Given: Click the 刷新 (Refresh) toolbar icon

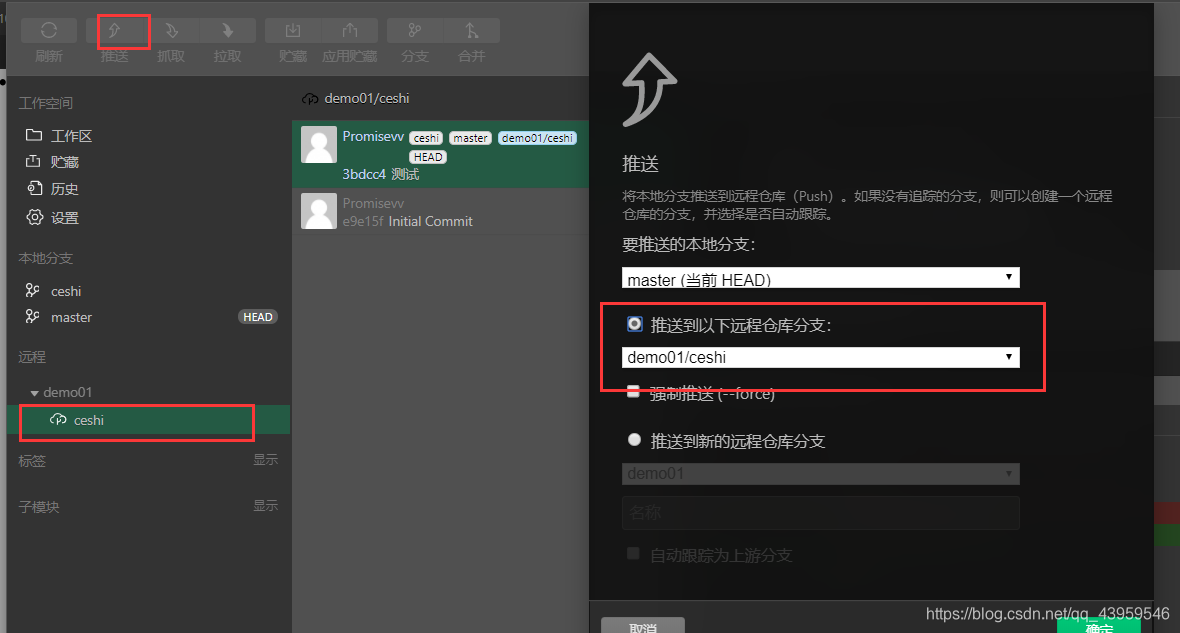Looking at the screenshot, I should pos(48,29).
